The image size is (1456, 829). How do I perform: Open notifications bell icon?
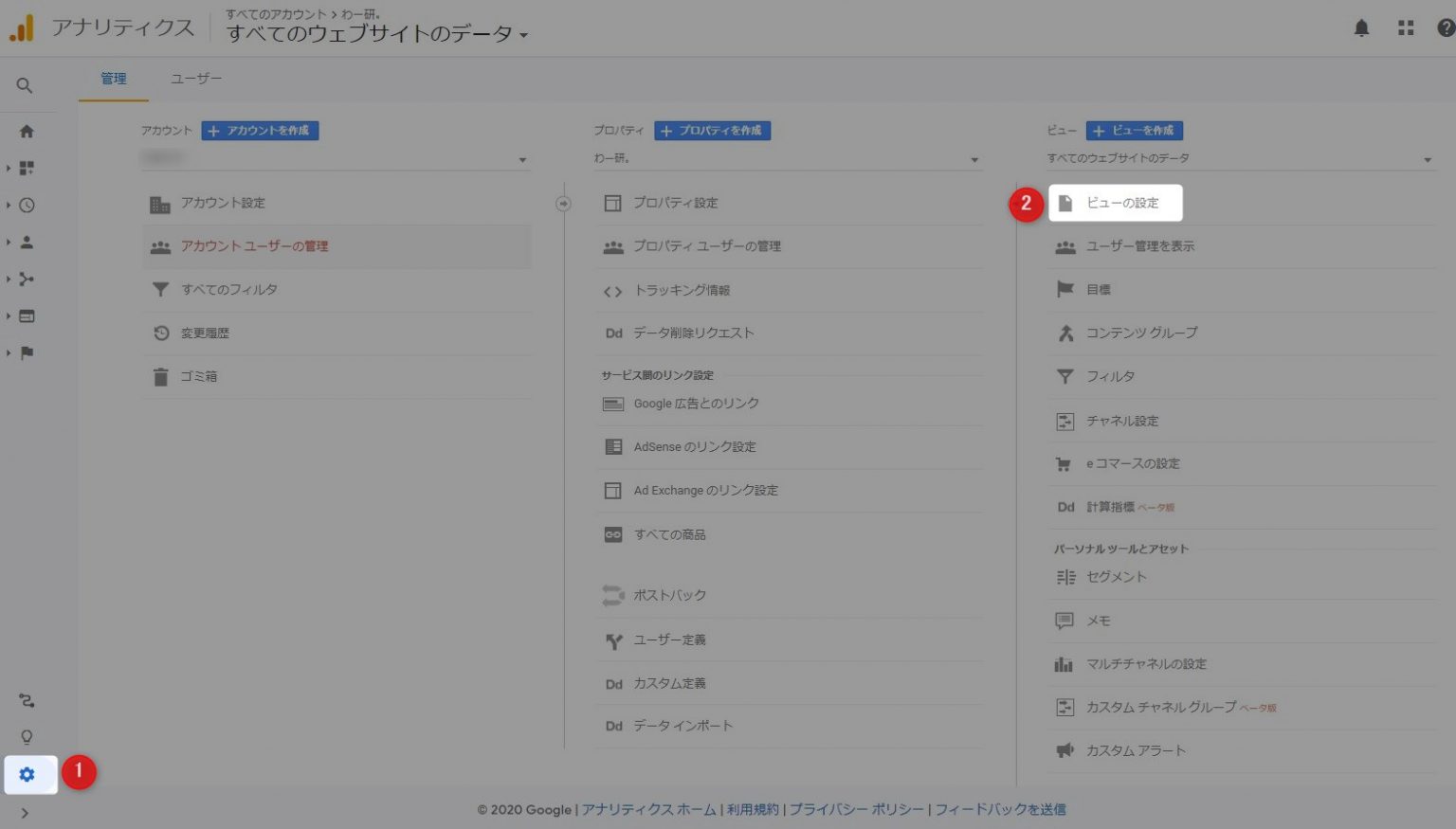tap(1361, 28)
